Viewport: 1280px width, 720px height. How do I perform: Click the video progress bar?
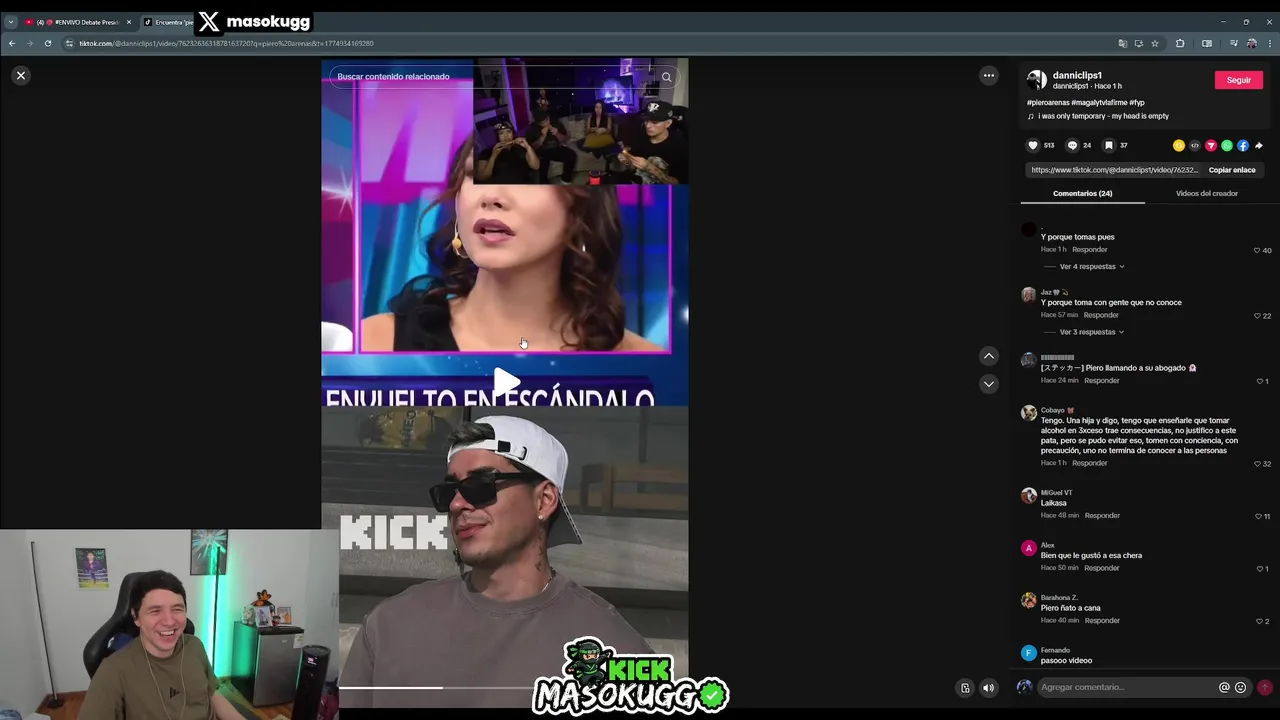pyautogui.click(x=513, y=687)
